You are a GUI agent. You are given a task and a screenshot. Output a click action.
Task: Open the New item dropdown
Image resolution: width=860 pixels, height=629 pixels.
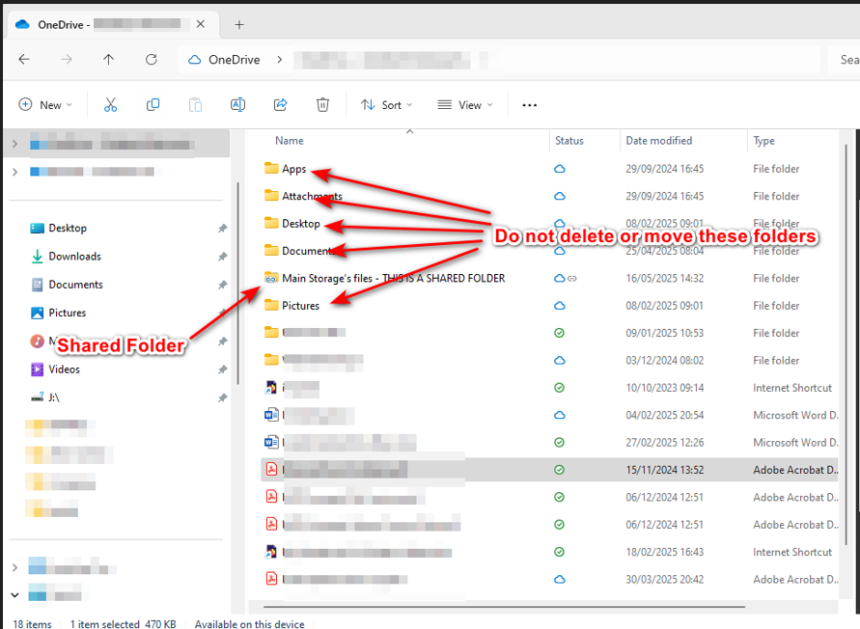[47, 105]
